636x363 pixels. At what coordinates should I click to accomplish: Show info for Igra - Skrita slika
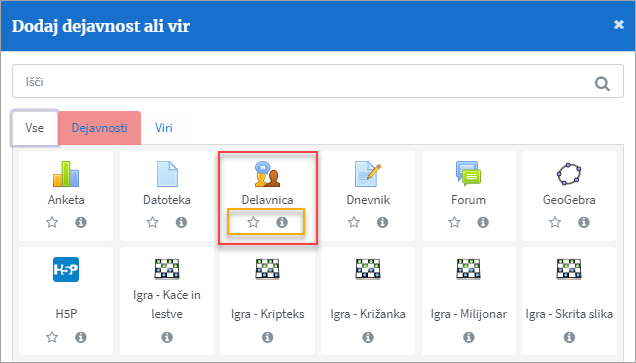569,337
